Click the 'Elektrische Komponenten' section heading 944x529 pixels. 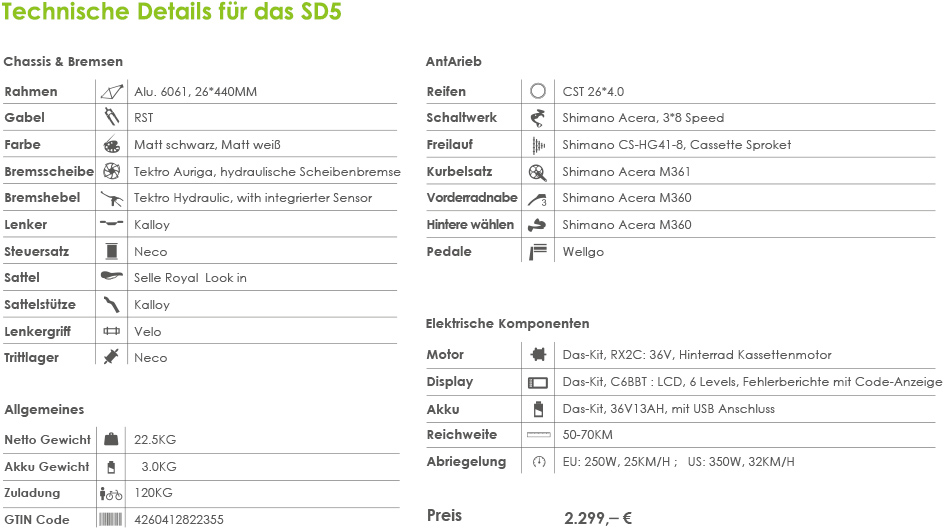507,324
